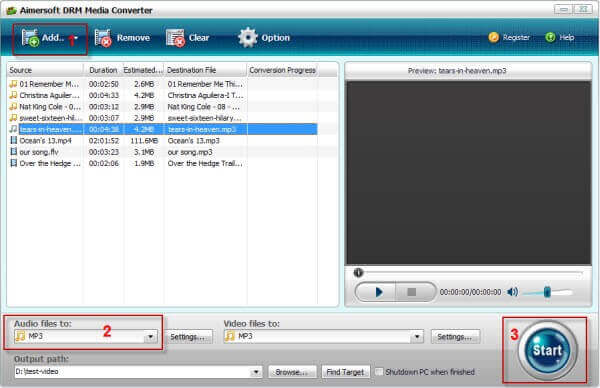Open Option settings gear

pos(264,37)
